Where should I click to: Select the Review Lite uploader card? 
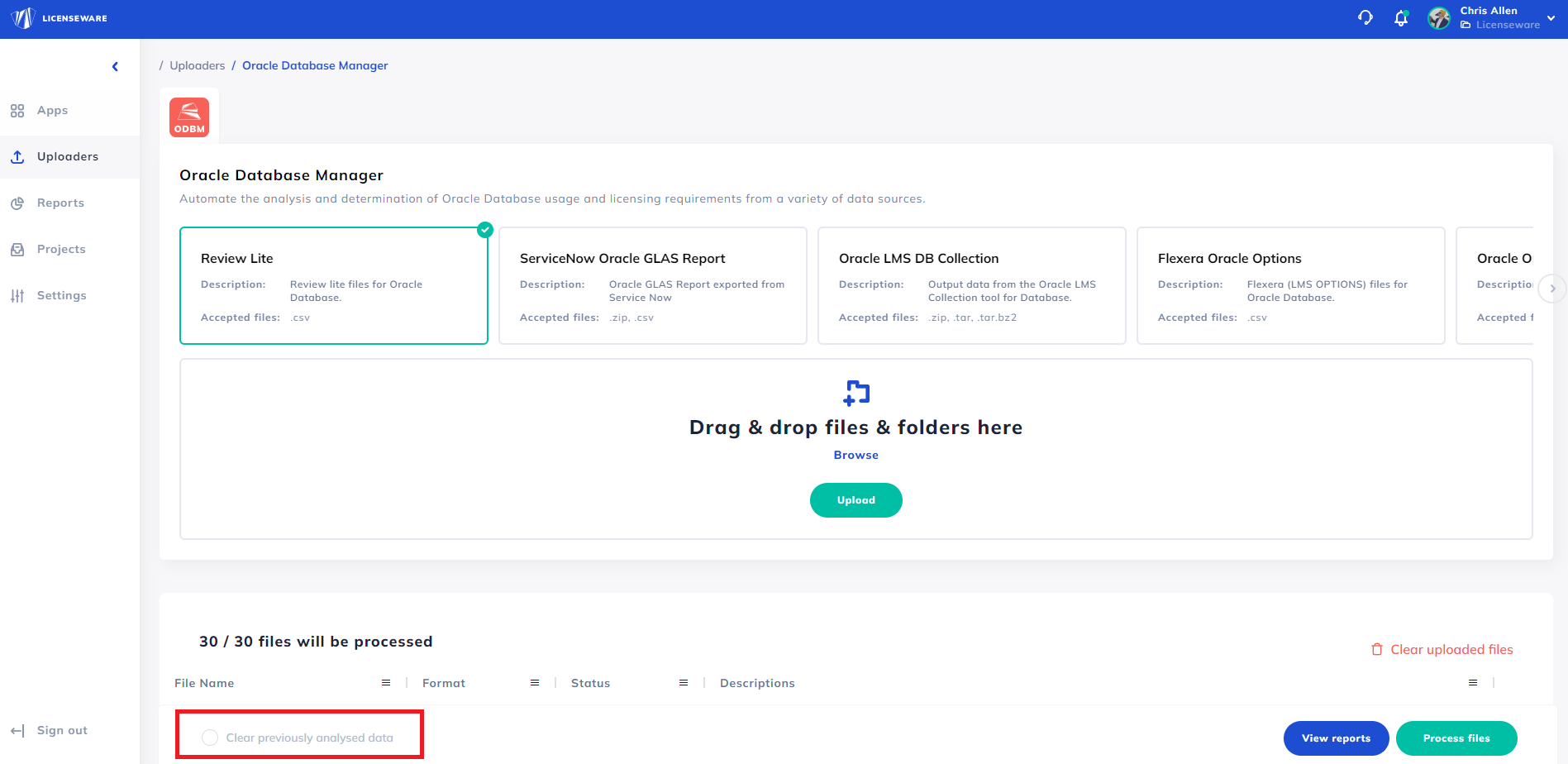click(334, 285)
